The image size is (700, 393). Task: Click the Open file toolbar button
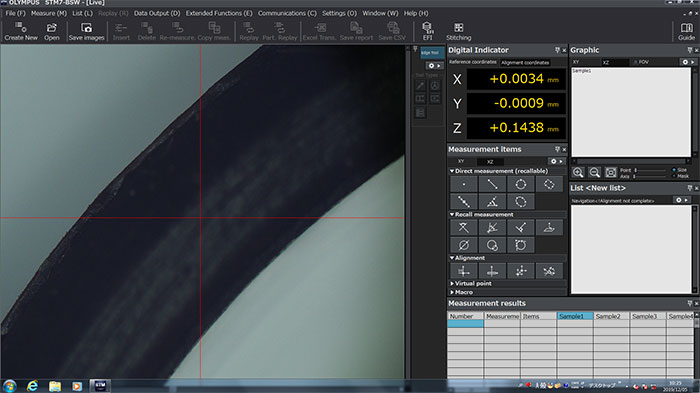[52, 31]
